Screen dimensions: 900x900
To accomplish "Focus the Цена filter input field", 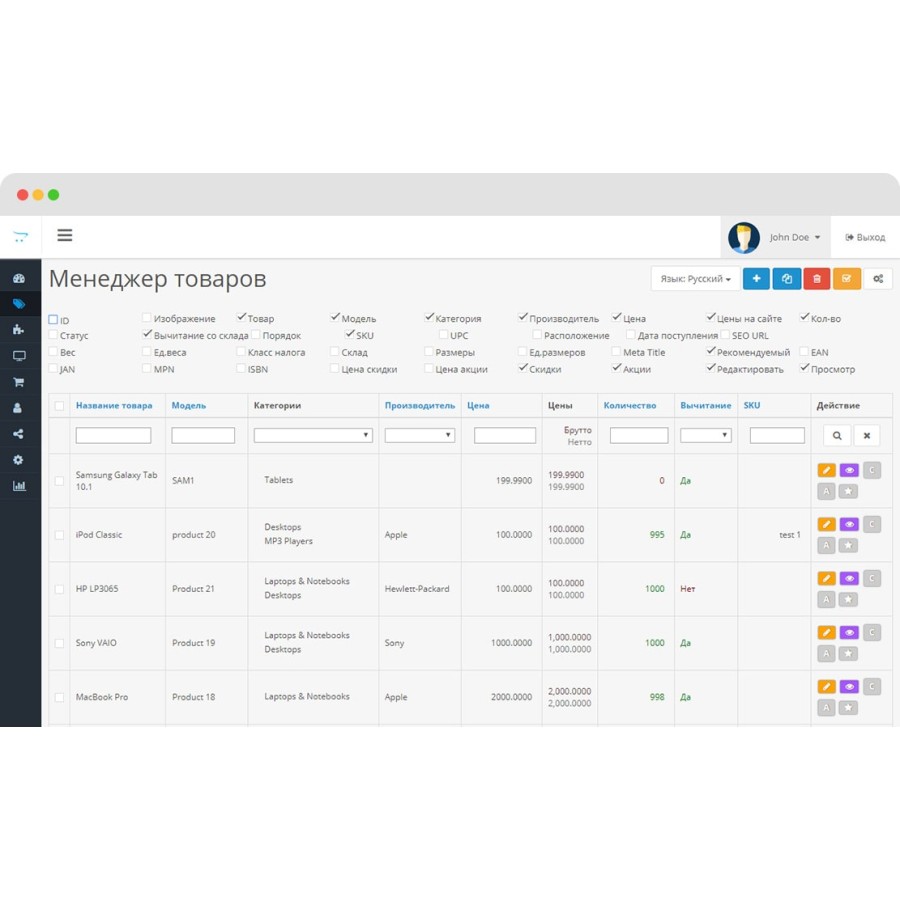I will tap(505, 435).
